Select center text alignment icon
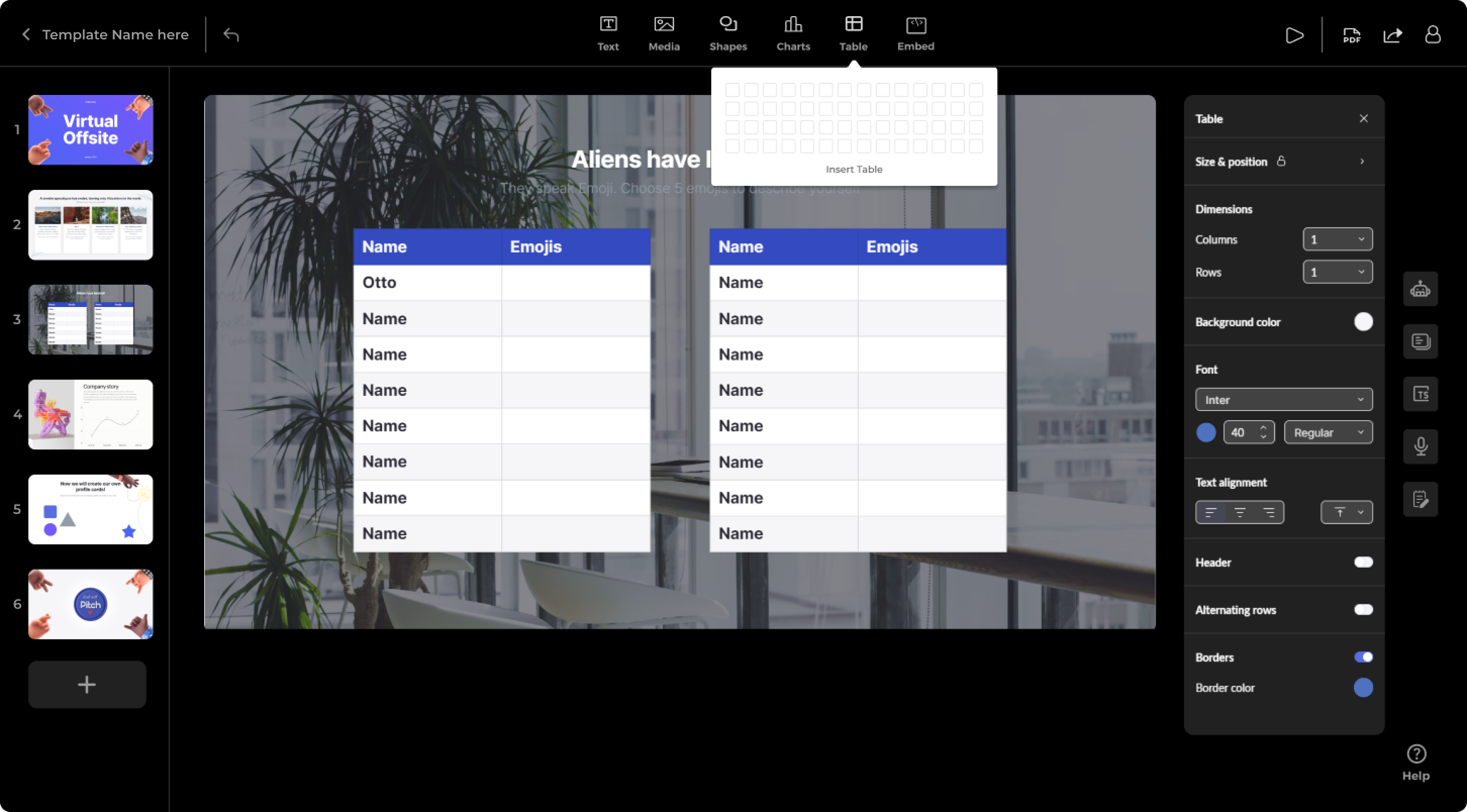 (x=1240, y=513)
